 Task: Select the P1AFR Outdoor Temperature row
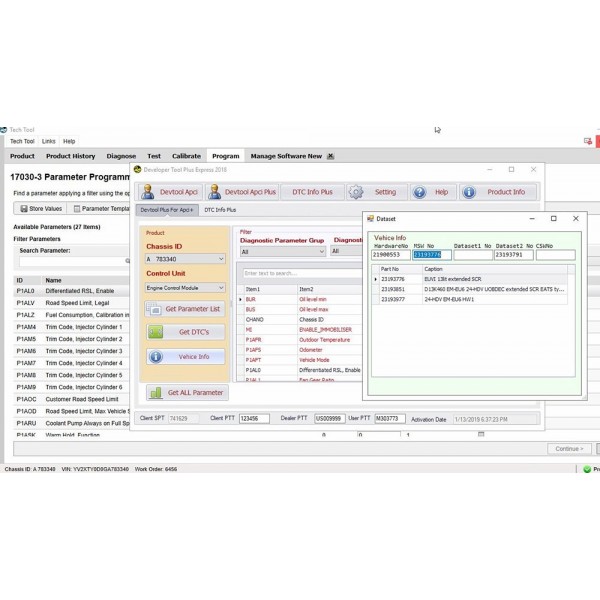pos(299,340)
